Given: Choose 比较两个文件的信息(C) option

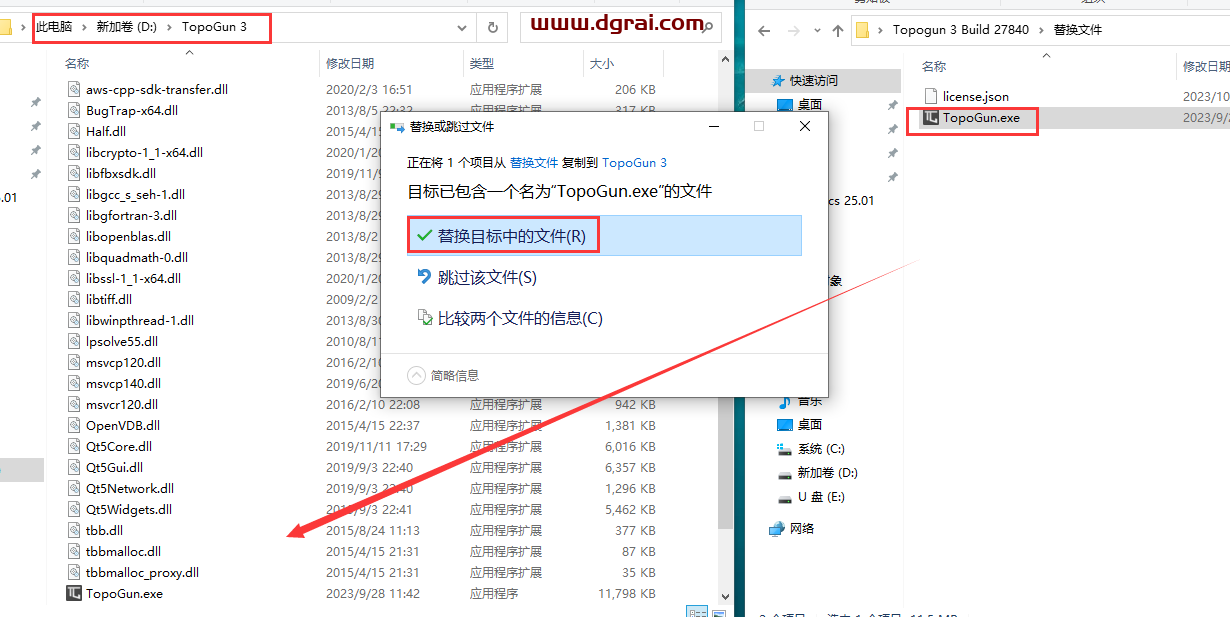Looking at the screenshot, I should pyautogui.click(x=604, y=318).
